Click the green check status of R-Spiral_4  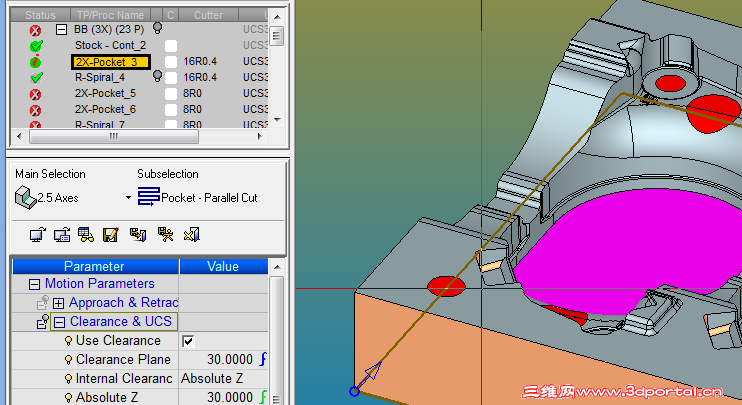click(x=36, y=78)
